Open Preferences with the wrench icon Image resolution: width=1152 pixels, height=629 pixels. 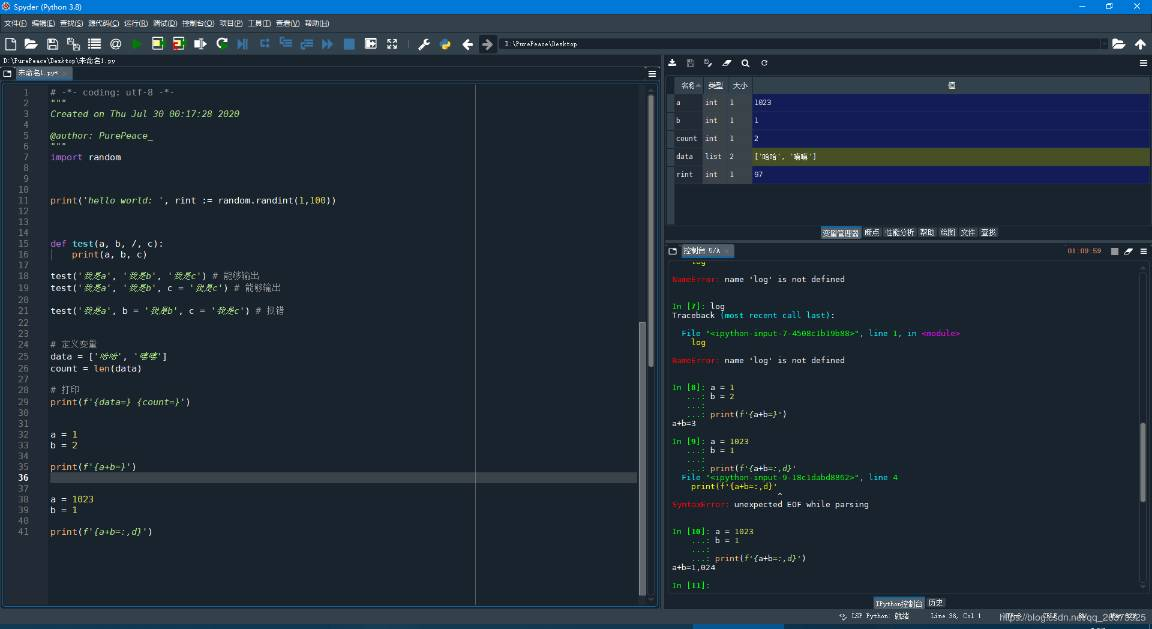[424, 44]
